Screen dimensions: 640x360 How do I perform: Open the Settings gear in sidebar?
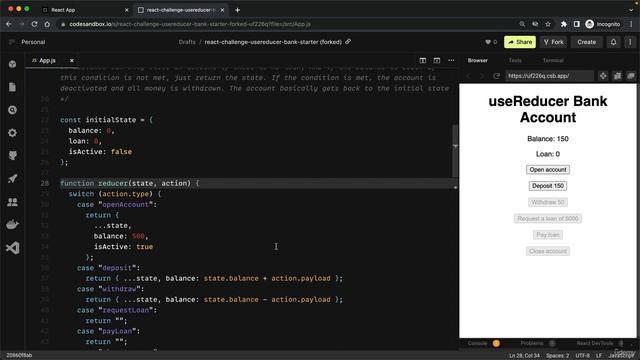pyautogui.click(x=13, y=133)
